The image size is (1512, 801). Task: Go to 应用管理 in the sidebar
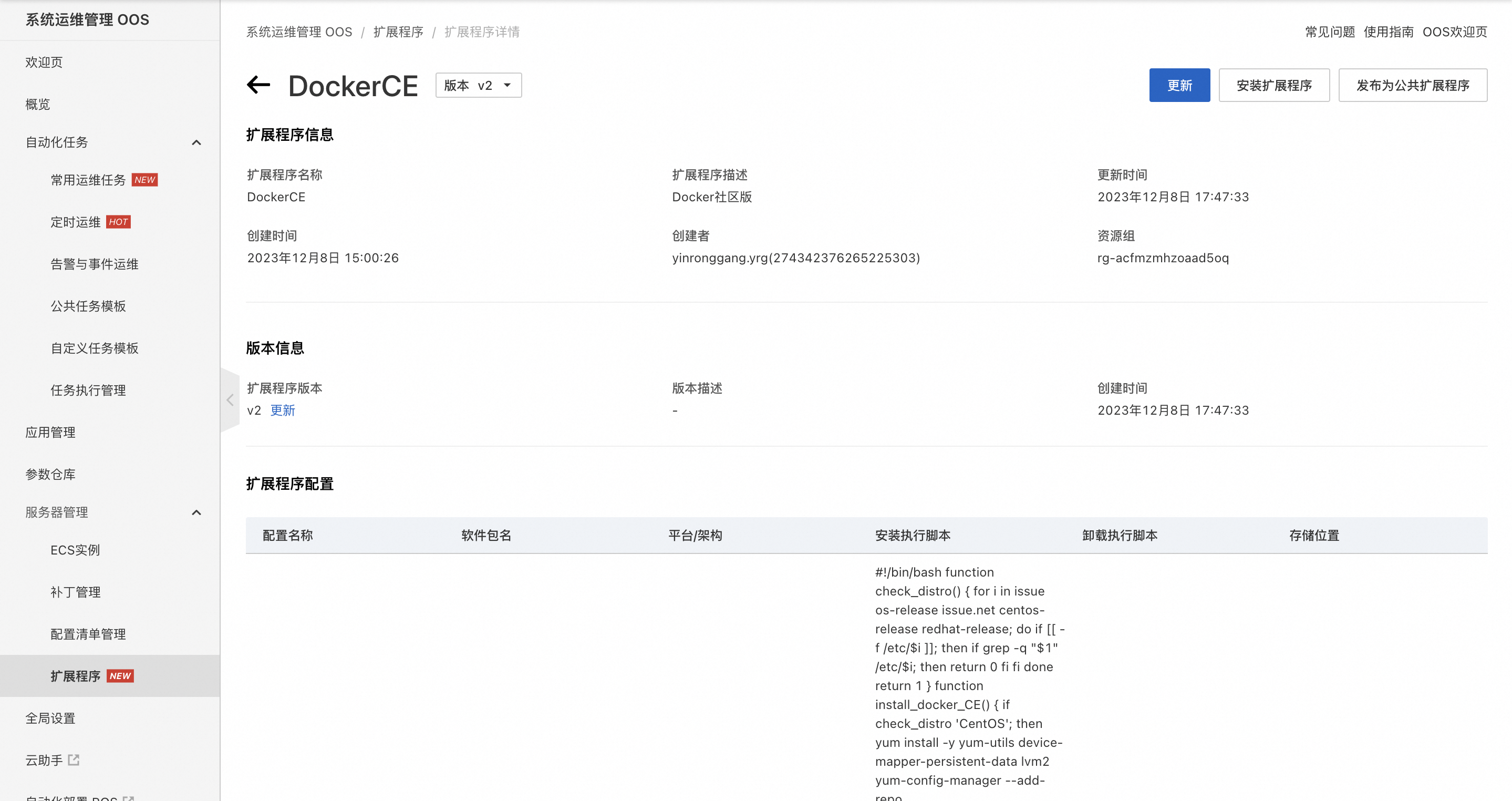[x=50, y=432]
